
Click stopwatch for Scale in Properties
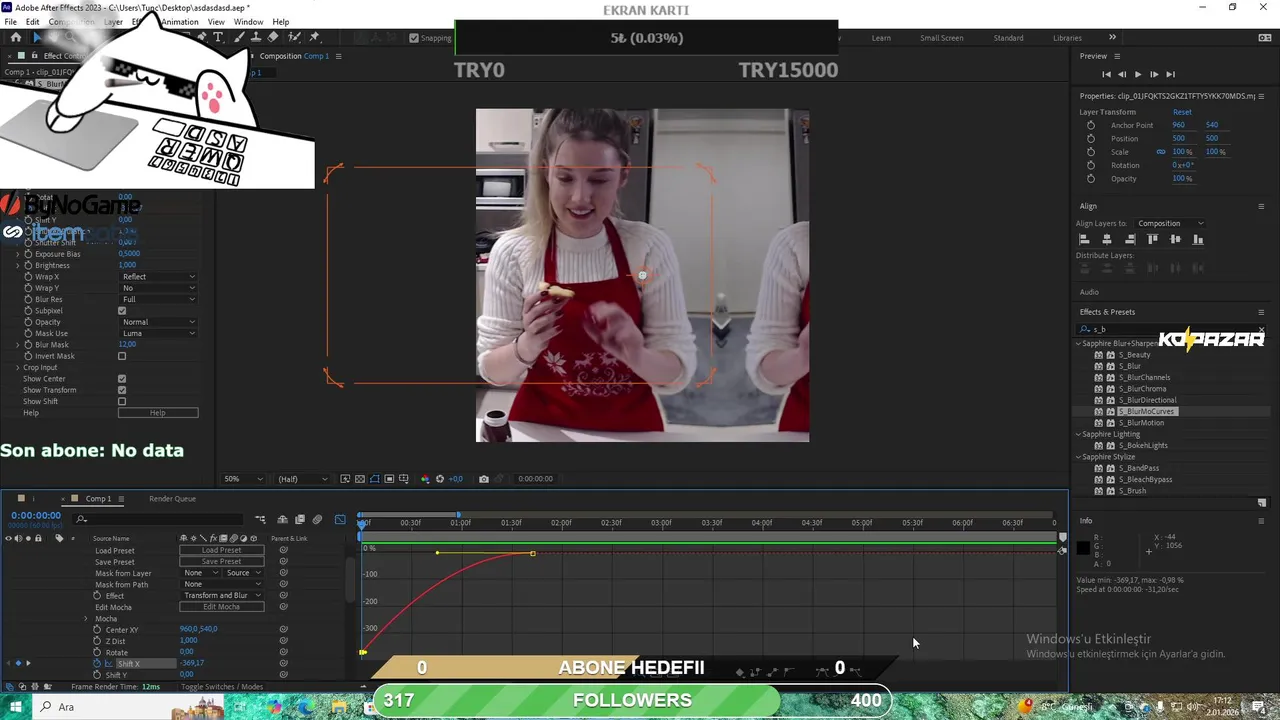1091,152
